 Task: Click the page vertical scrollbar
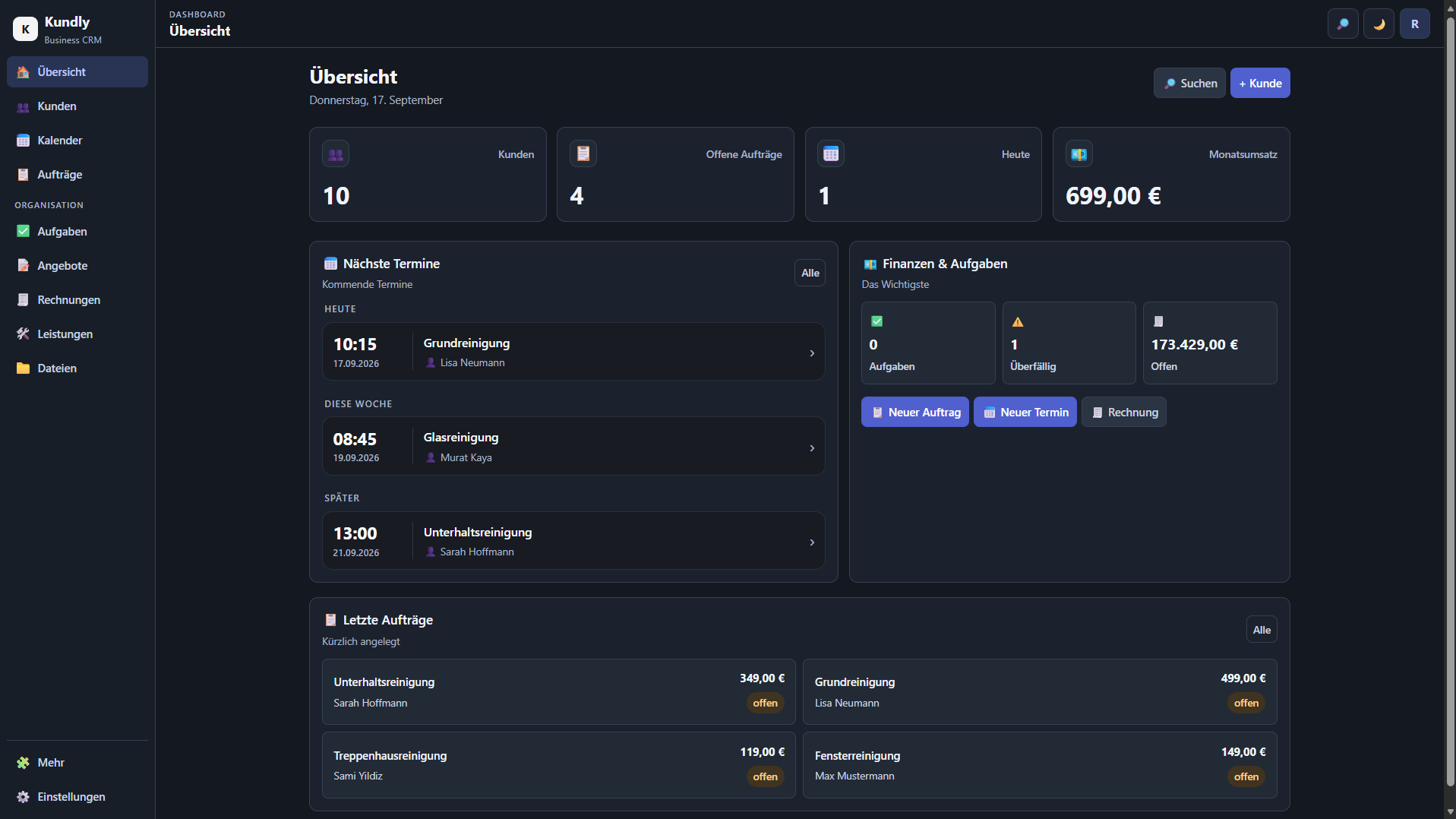(1450, 403)
